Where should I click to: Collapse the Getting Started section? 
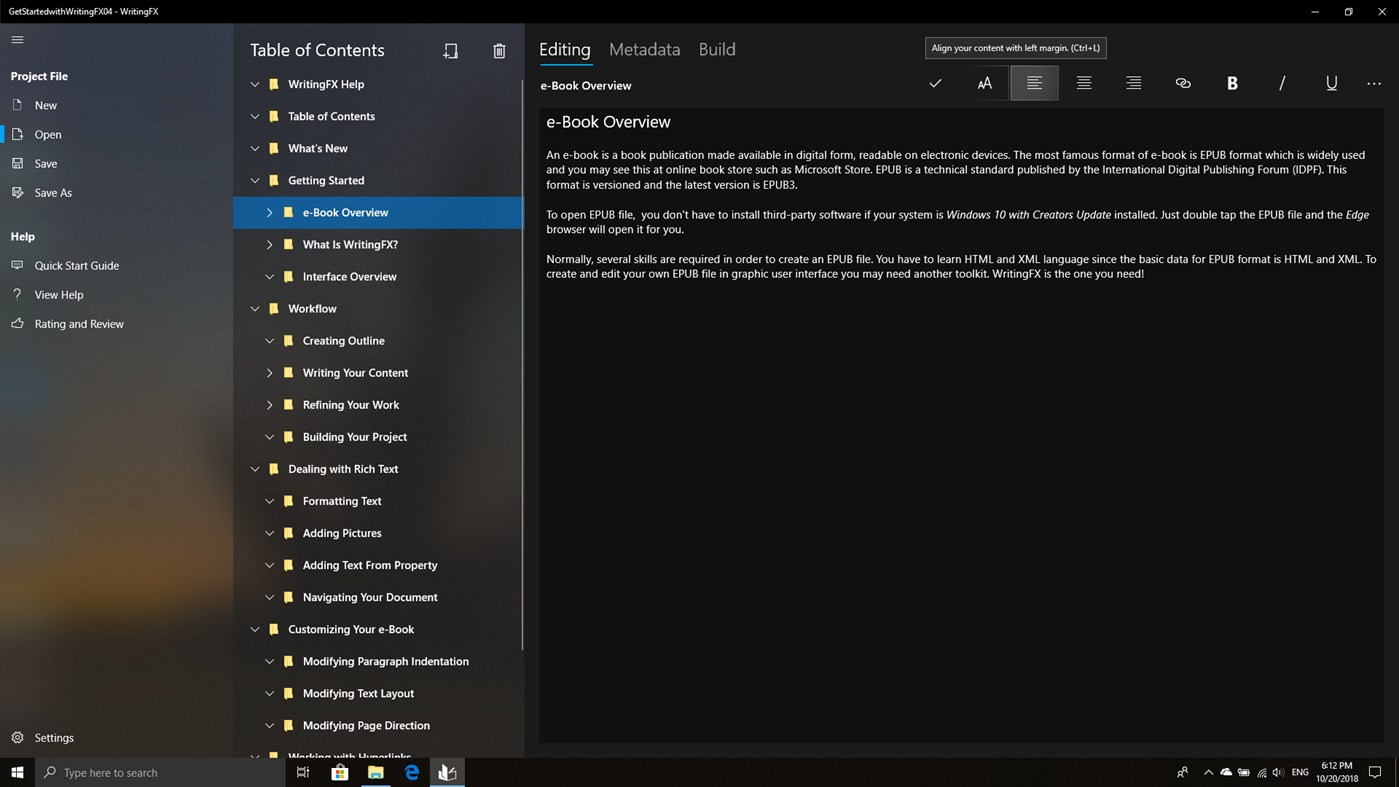255,180
